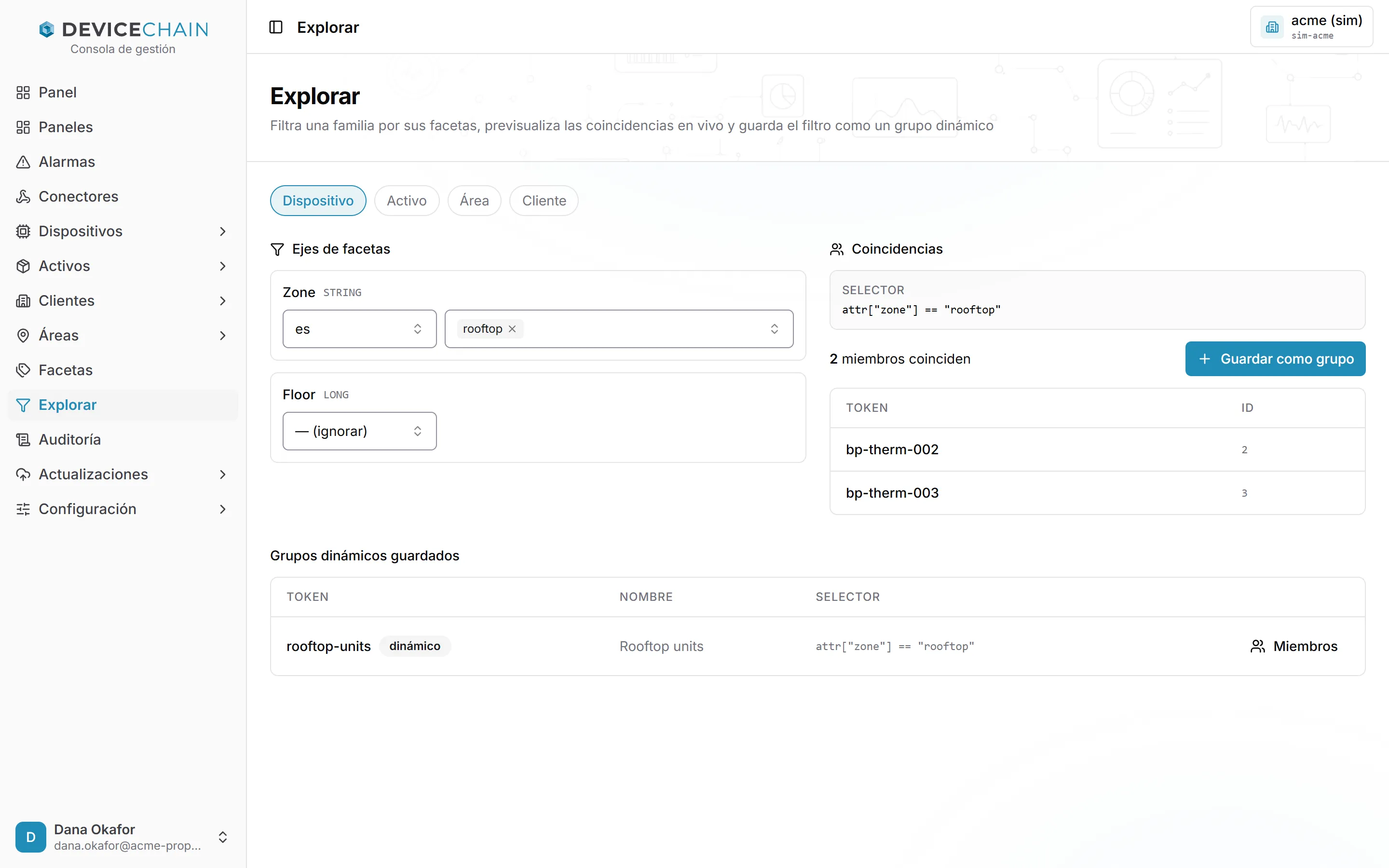Open the acme (sim) tenant switcher
This screenshot has height=868, width=1389.
pyautogui.click(x=1311, y=27)
